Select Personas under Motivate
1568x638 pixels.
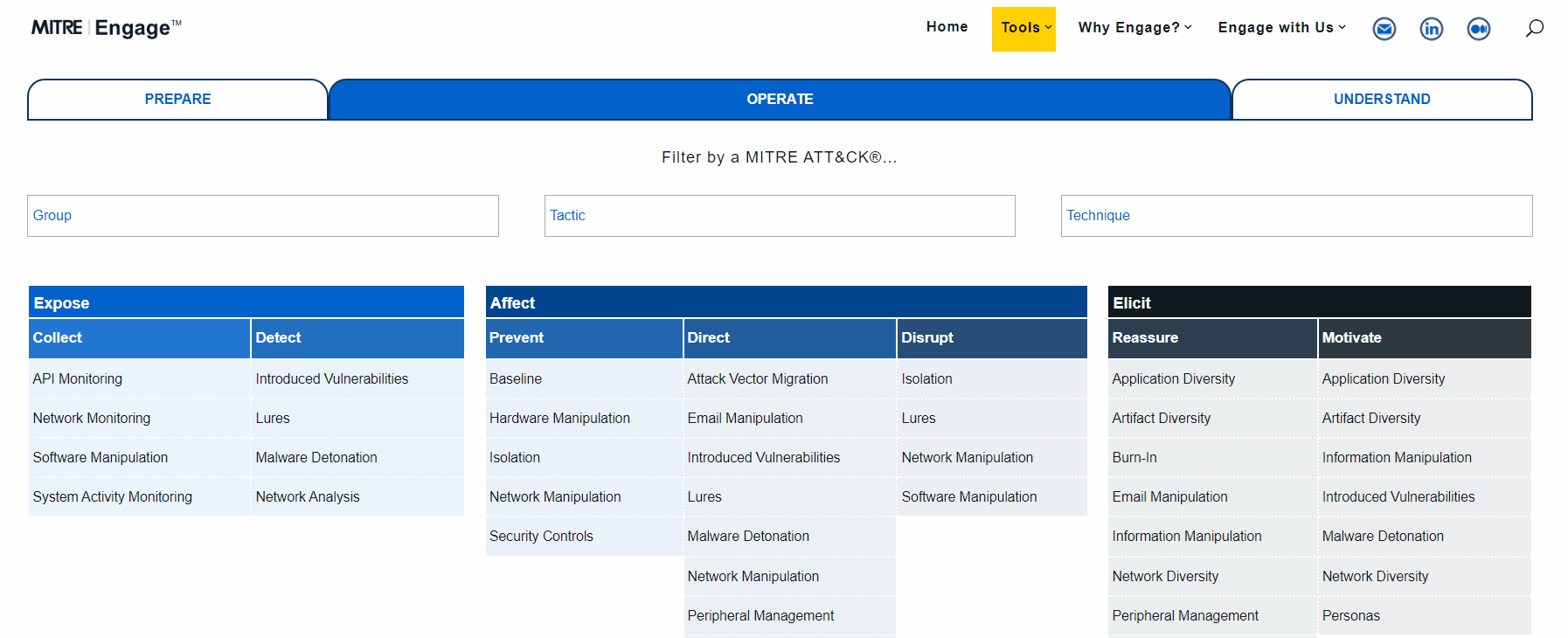(x=1351, y=616)
